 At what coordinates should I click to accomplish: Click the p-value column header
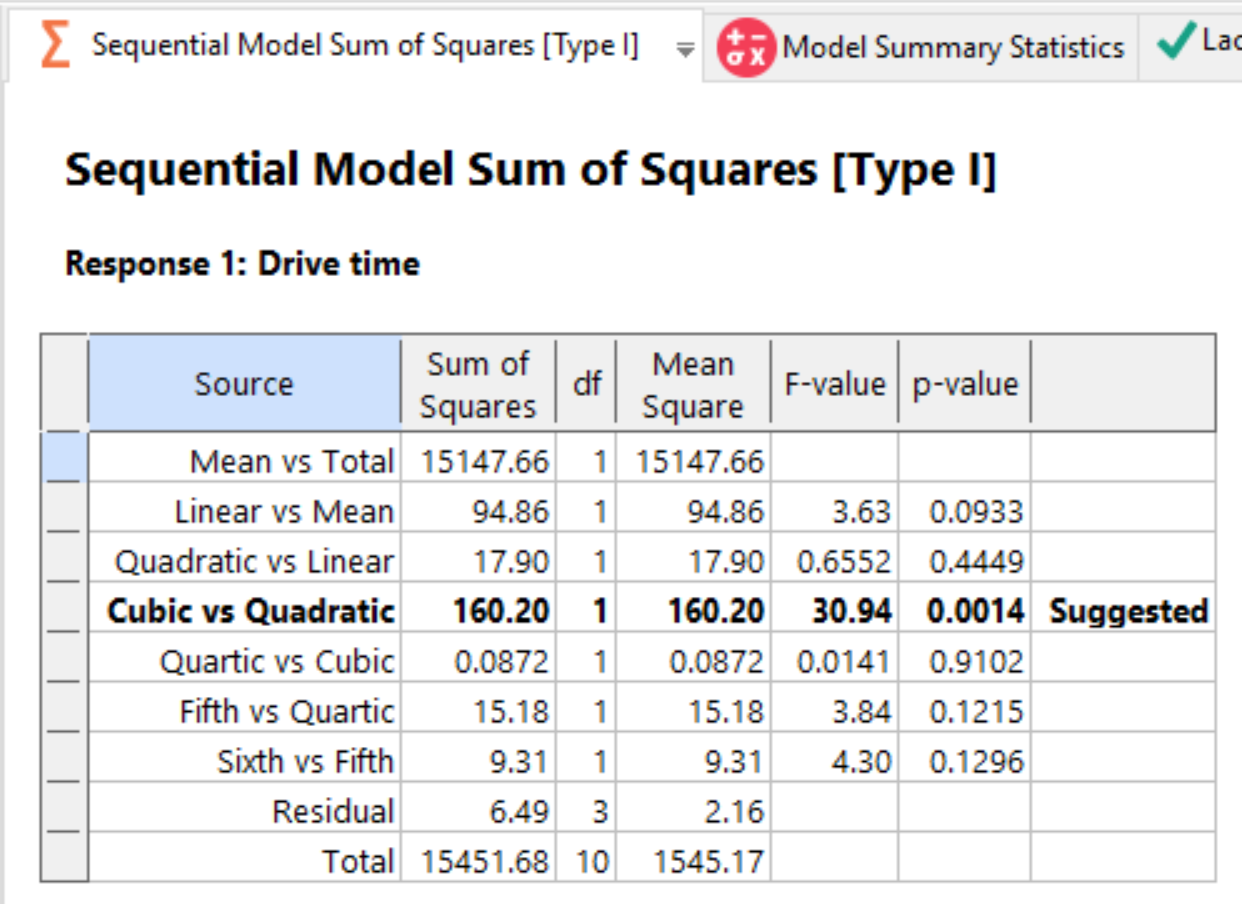click(x=964, y=384)
